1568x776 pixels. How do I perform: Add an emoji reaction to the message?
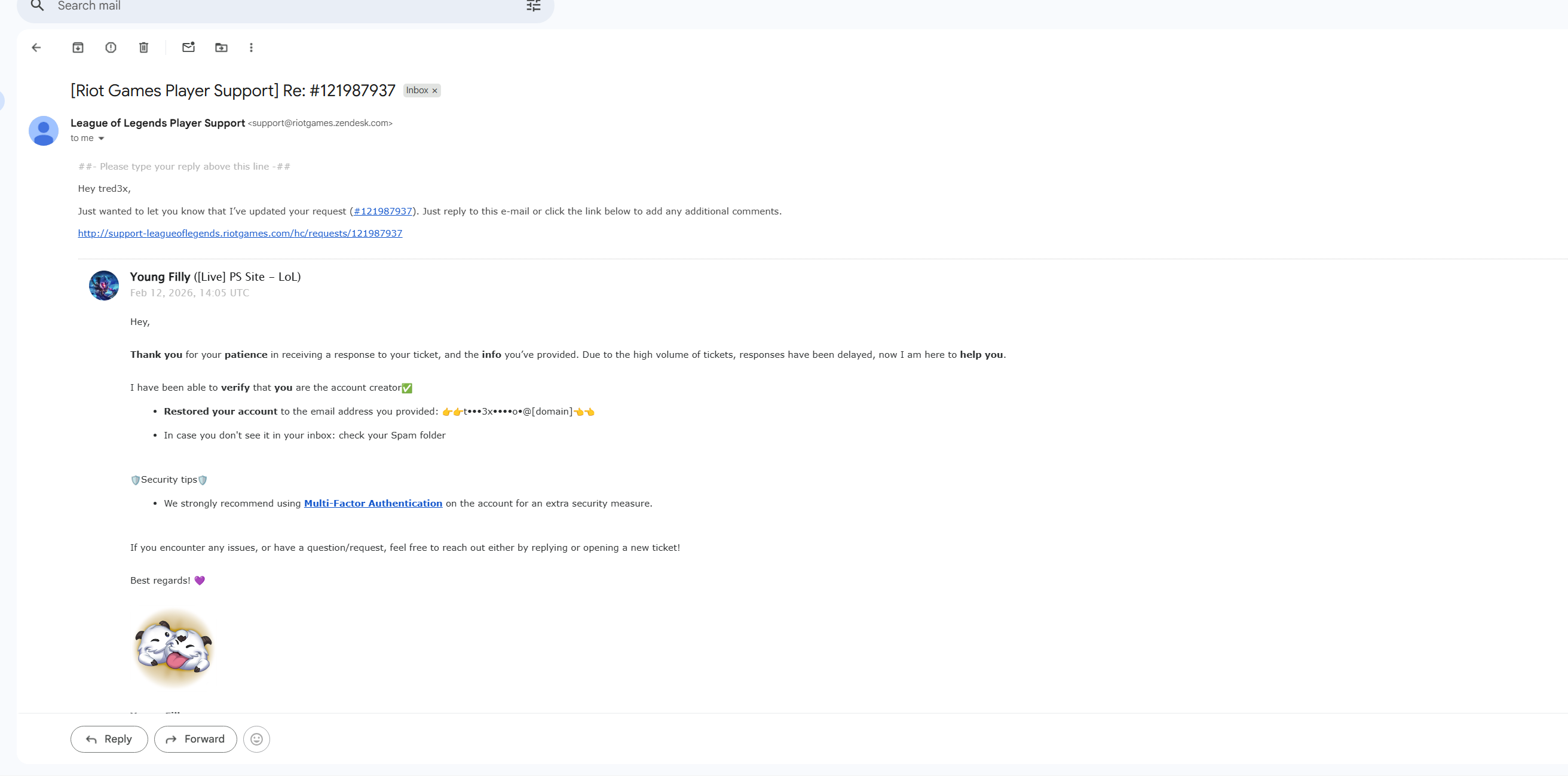[x=256, y=739]
